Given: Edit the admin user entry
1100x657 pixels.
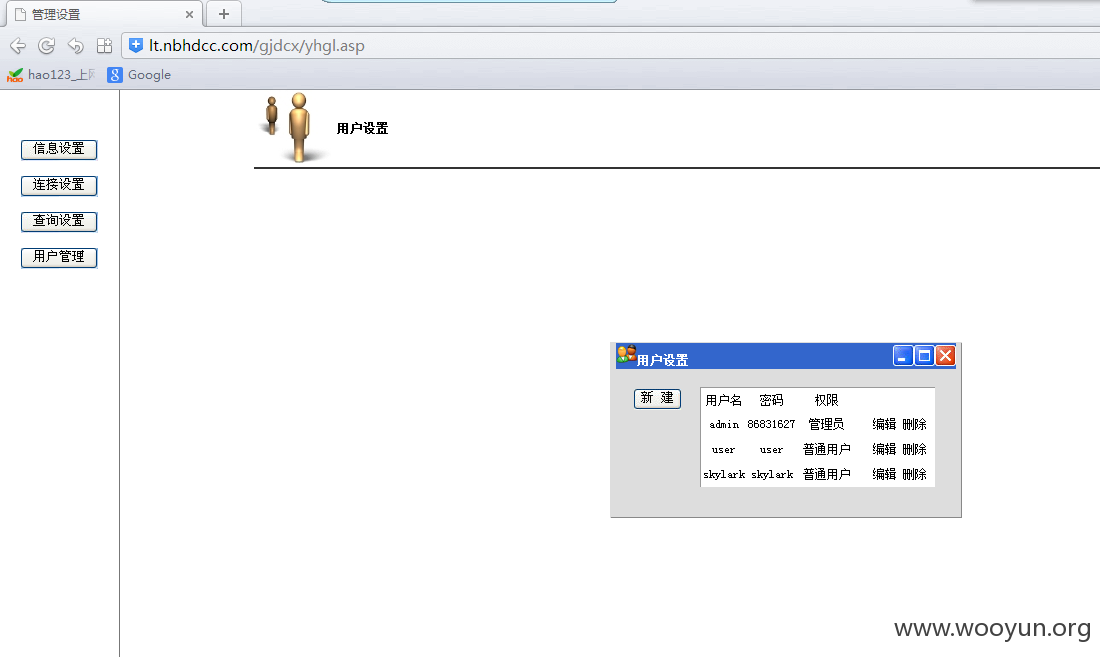Looking at the screenshot, I should click(x=884, y=424).
